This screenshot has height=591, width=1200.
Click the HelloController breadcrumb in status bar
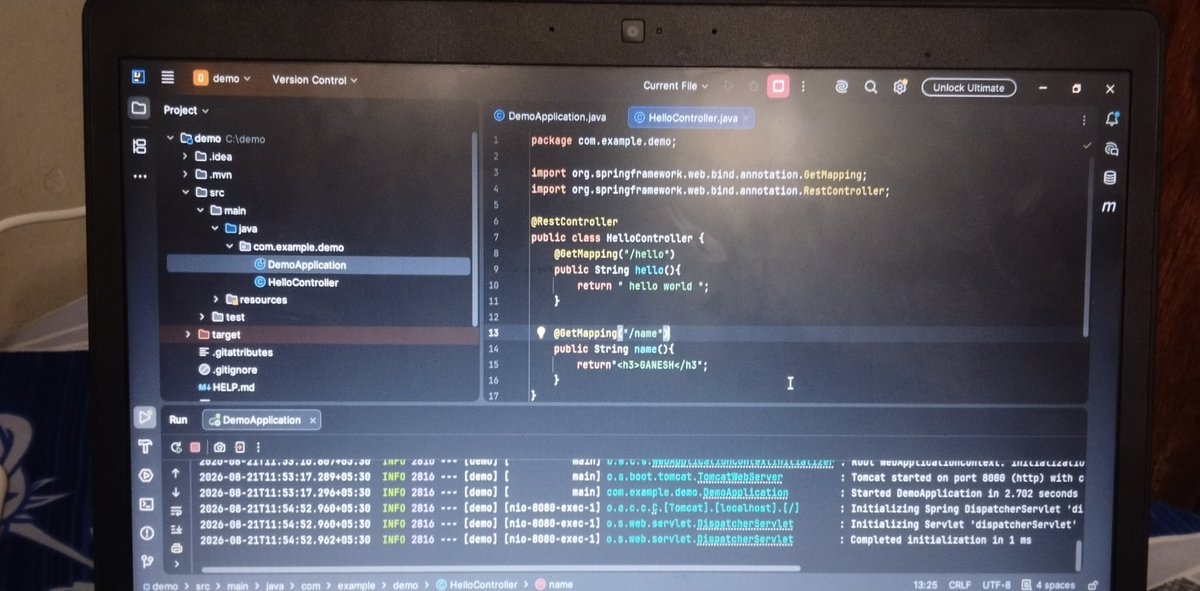point(475,584)
